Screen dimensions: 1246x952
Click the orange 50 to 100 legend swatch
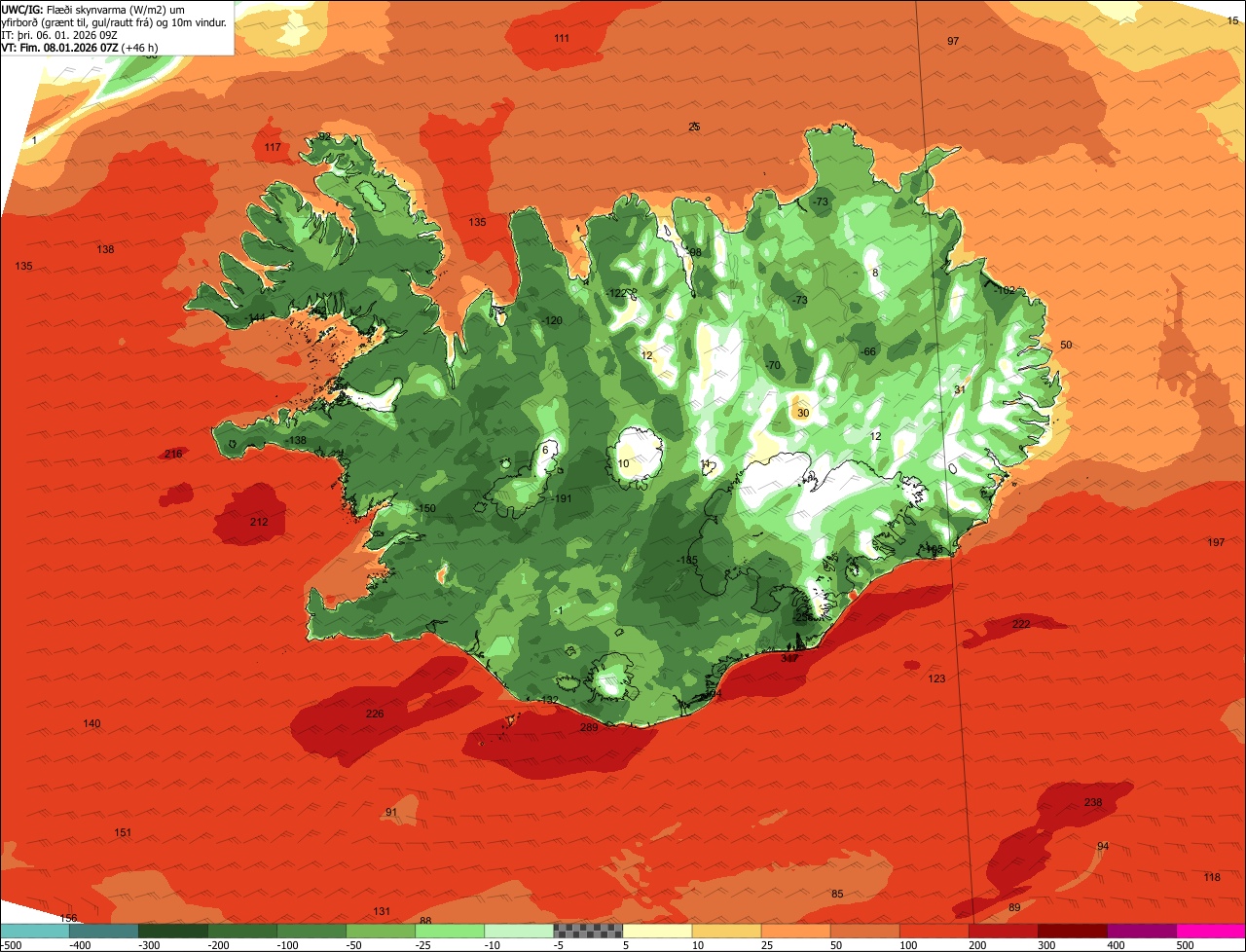point(864,930)
